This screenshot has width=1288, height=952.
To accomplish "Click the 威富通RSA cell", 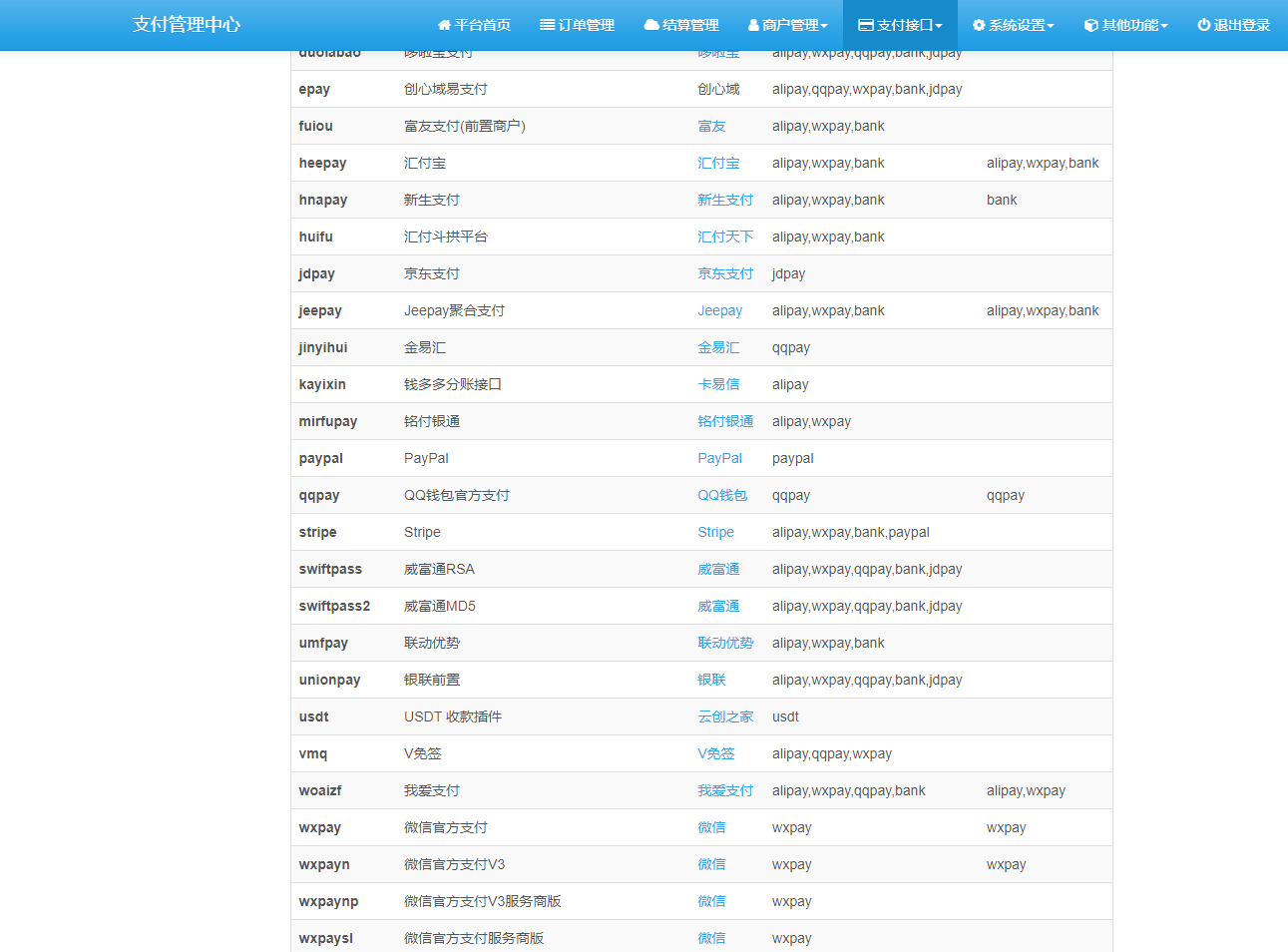I will 439,569.
